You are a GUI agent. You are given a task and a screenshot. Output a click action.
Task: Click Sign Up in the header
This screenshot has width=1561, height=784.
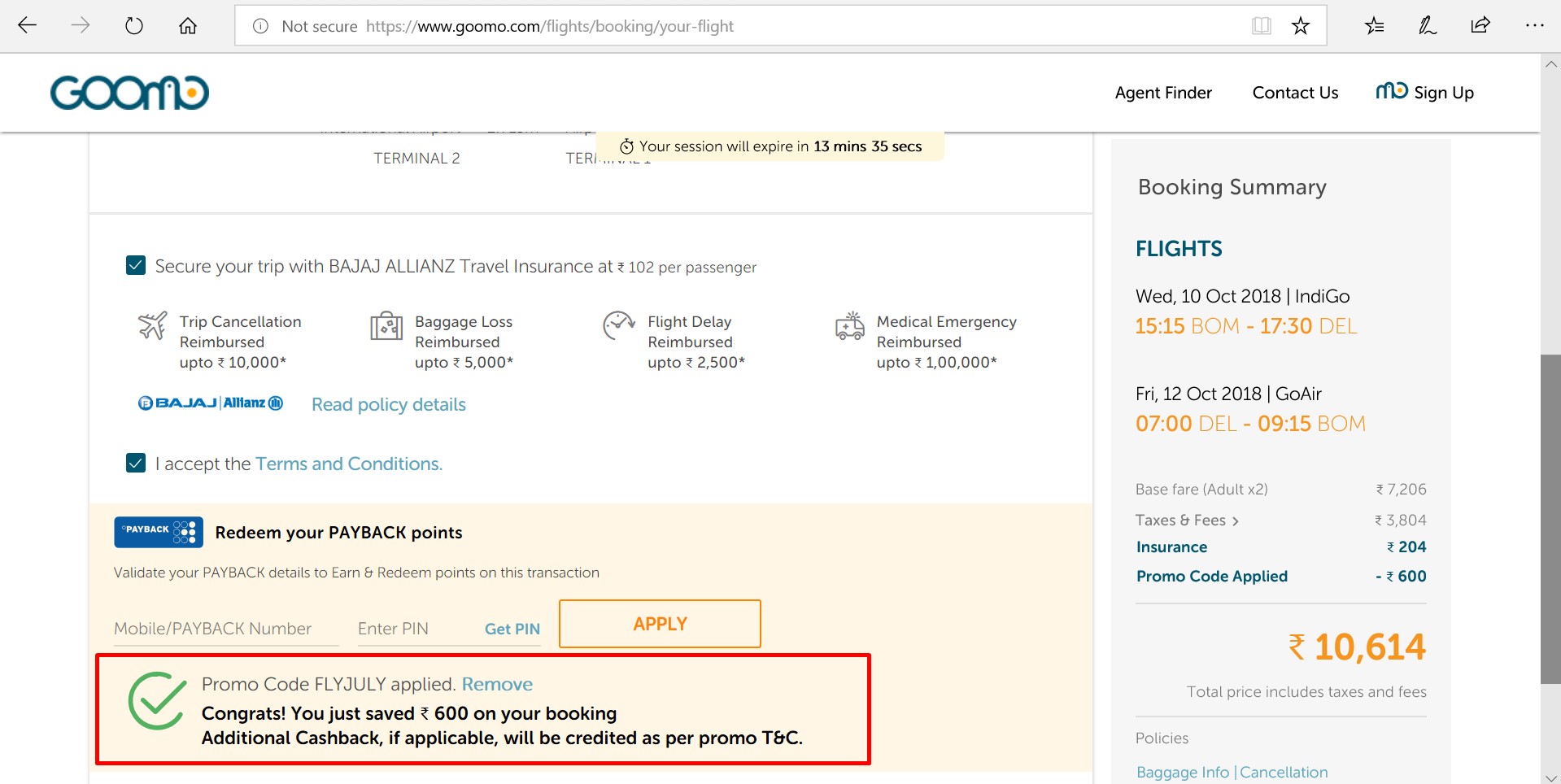[1425, 93]
